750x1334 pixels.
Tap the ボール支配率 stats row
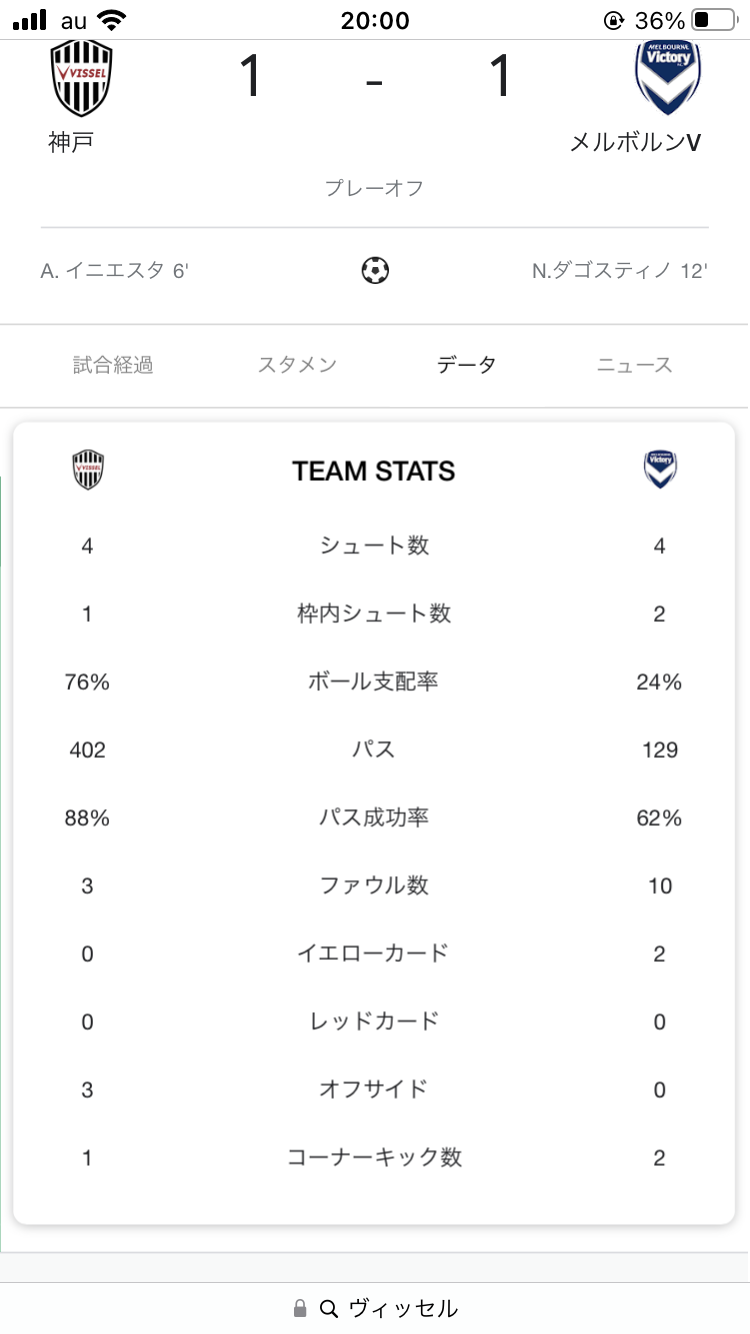[x=374, y=682]
